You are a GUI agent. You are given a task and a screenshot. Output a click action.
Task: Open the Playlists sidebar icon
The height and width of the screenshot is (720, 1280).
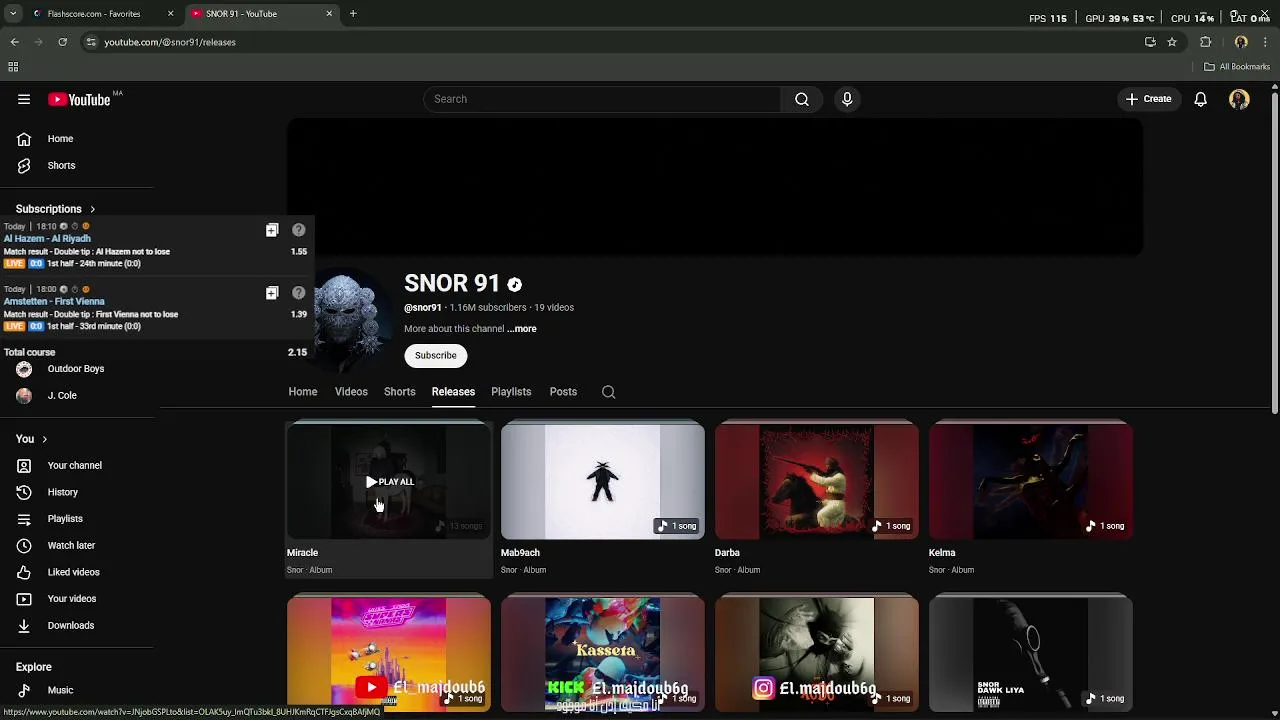pyautogui.click(x=24, y=519)
